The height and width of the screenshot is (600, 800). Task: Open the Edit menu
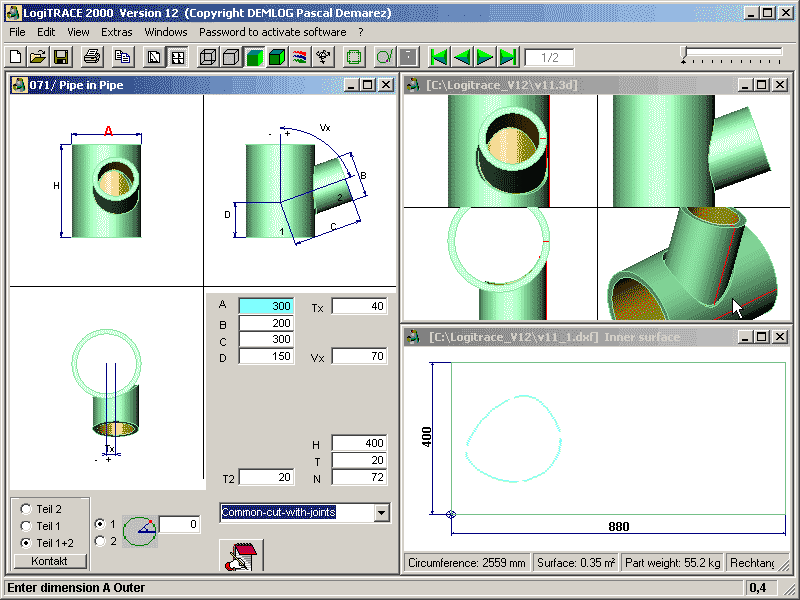click(46, 32)
